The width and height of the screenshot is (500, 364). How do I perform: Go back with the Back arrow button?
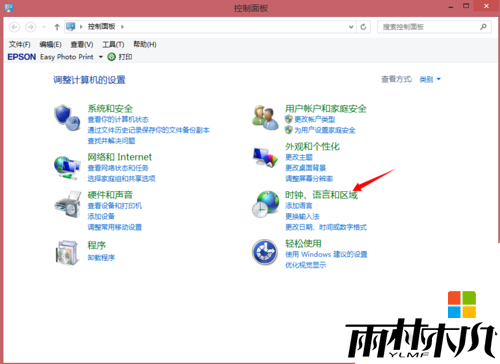(14, 27)
